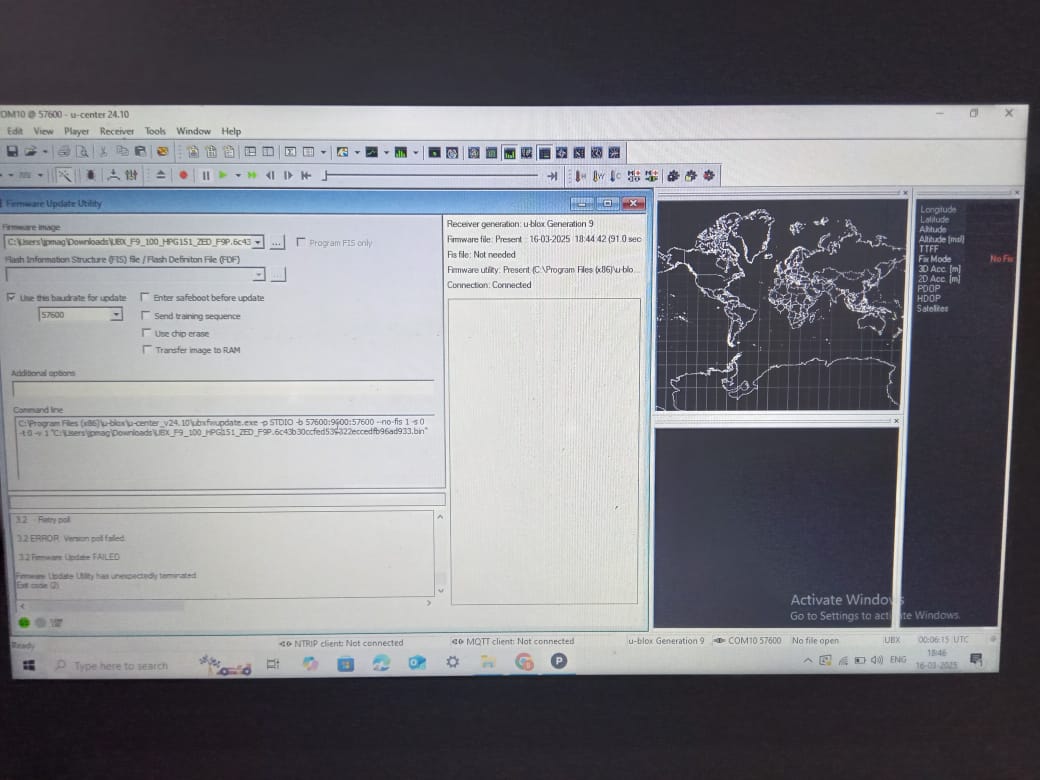Click the Step Forward playback icon
Image resolution: width=1040 pixels, height=780 pixels.
point(288,175)
